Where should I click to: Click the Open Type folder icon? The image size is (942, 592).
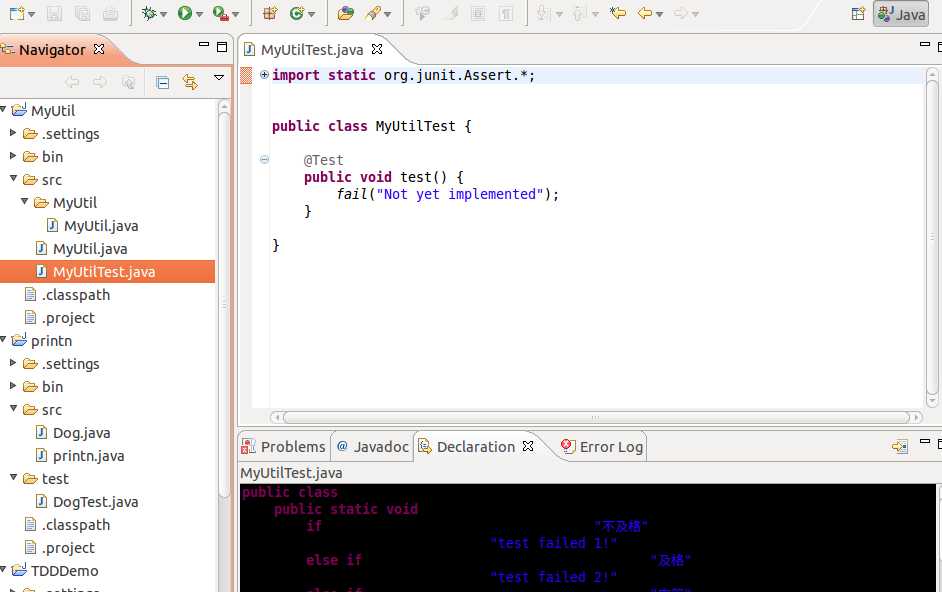[345, 13]
